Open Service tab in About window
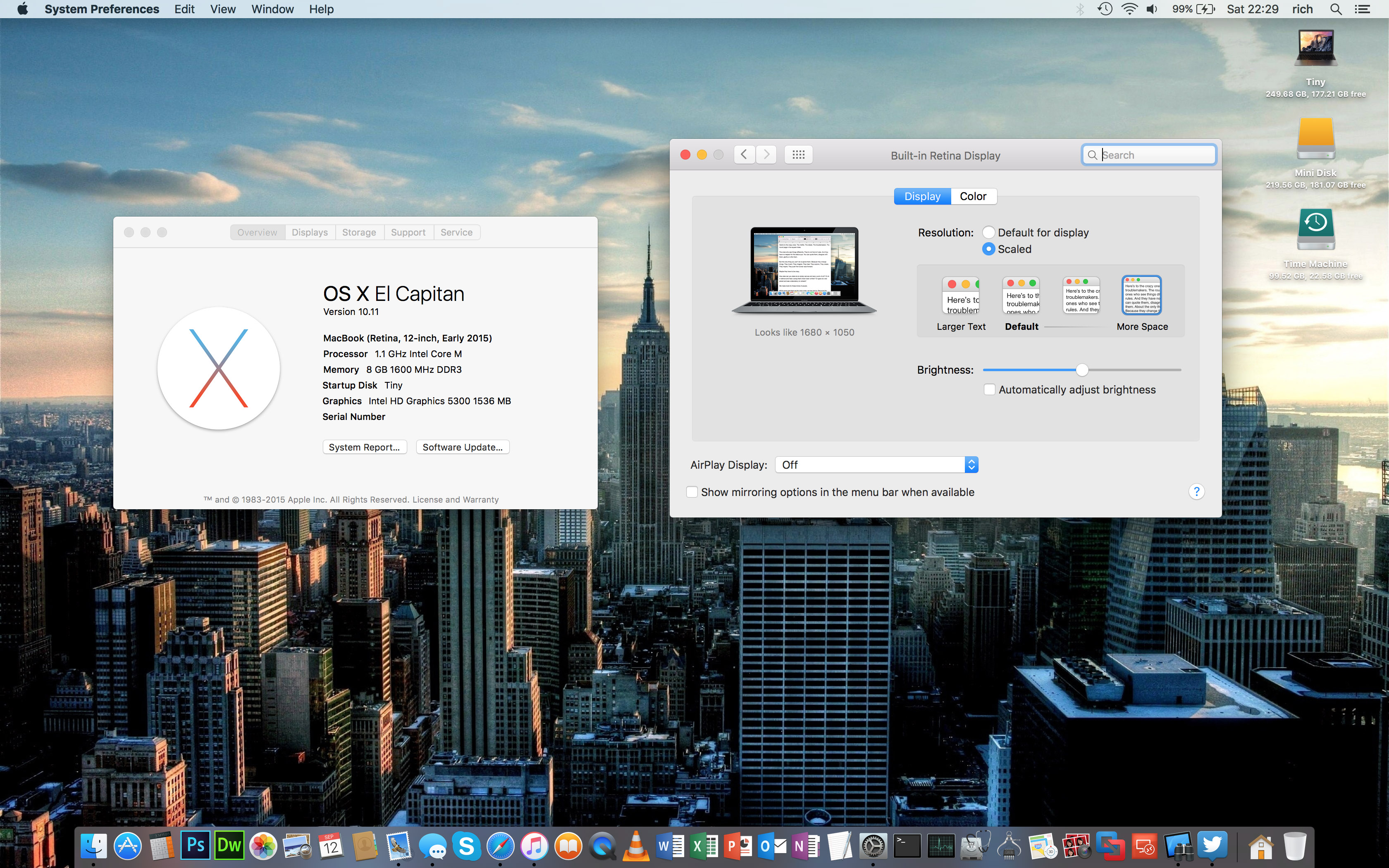Image resolution: width=1389 pixels, height=868 pixels. pyautogui.click(x=456, y=232)
